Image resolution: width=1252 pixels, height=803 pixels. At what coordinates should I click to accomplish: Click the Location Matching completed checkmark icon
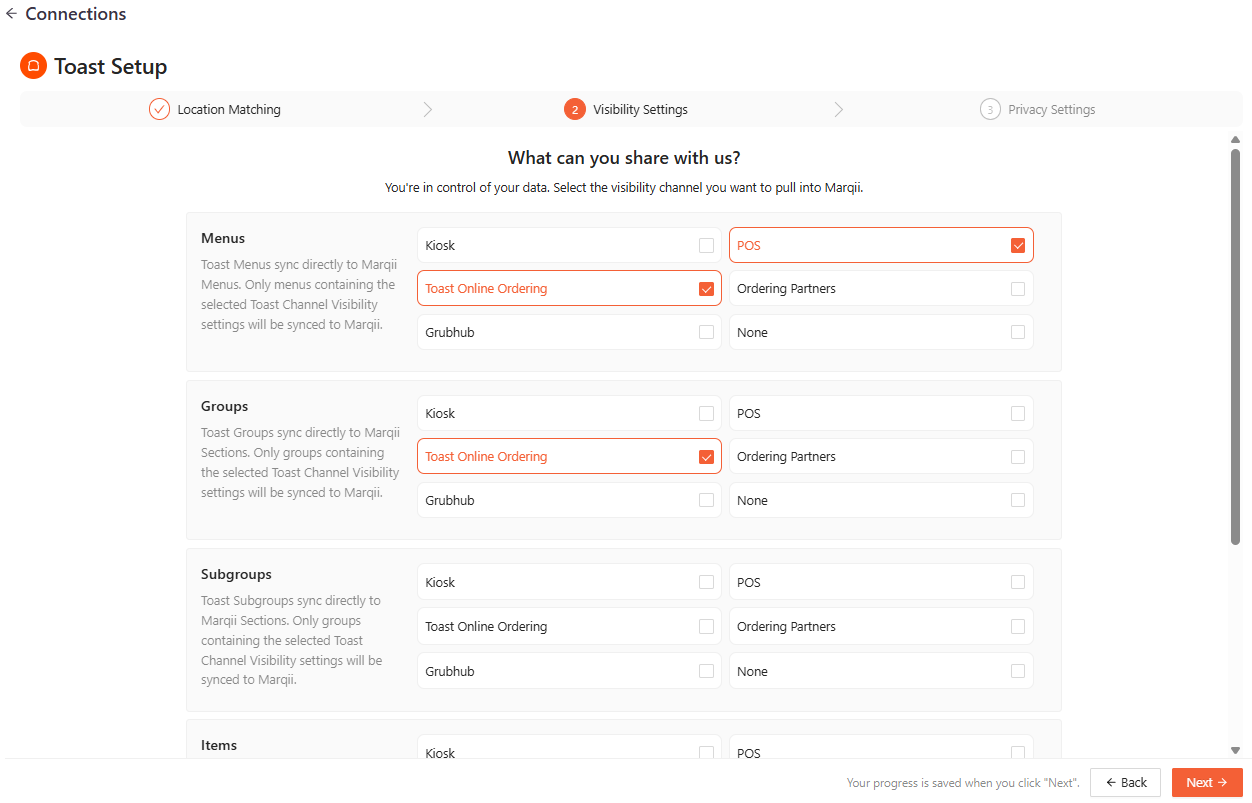(159, 109)
